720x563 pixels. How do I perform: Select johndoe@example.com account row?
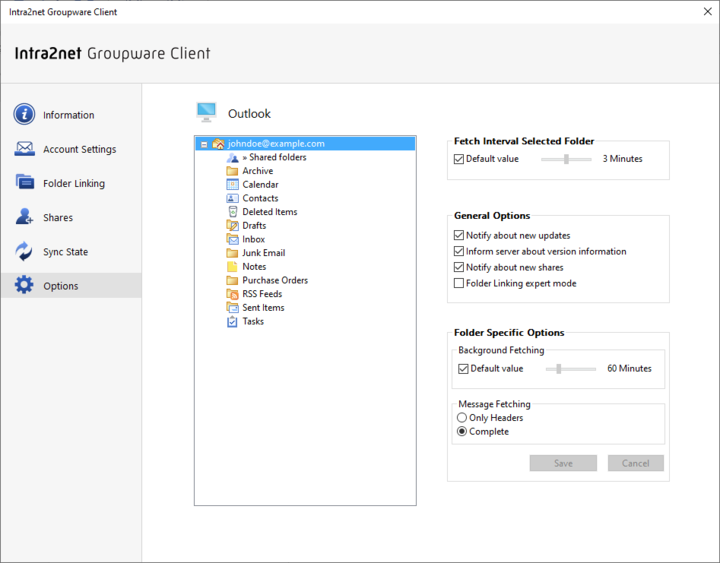pos(305,144)
